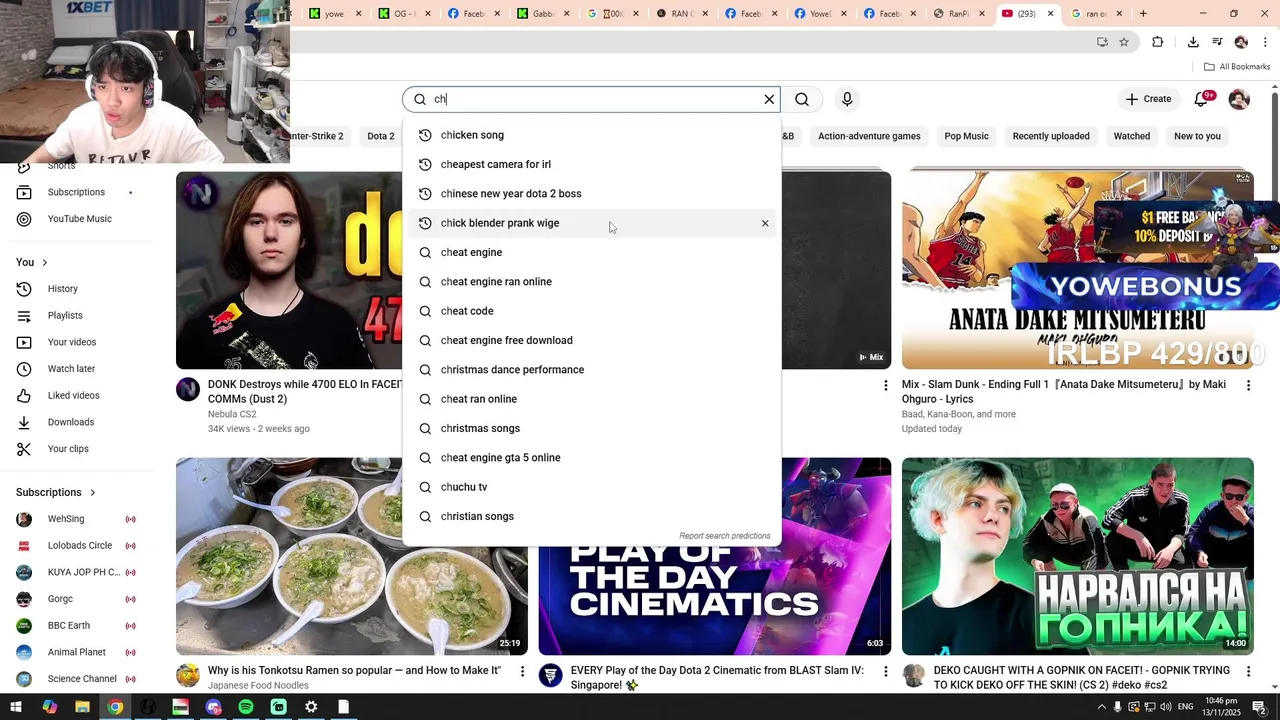This screenshot has height=720, width=1280.
Task: Filter by Action-adventure games chip
Action: (x=869, y=136)
